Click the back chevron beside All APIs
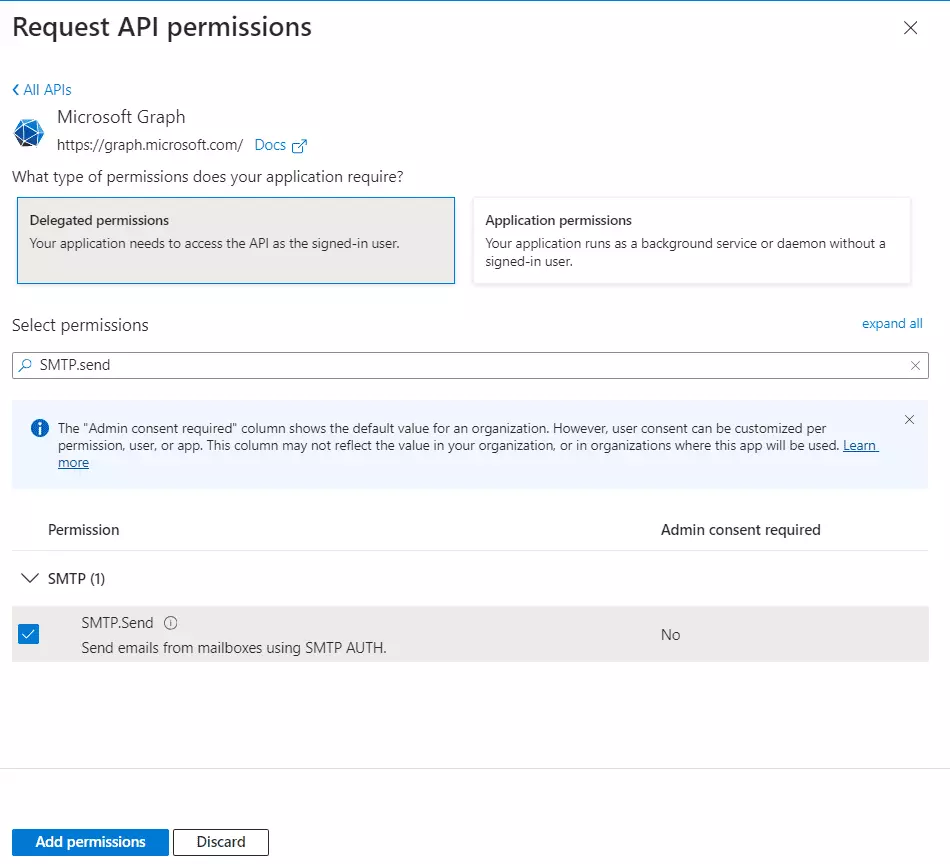This screenshot has height=864, width=950. 14,89
